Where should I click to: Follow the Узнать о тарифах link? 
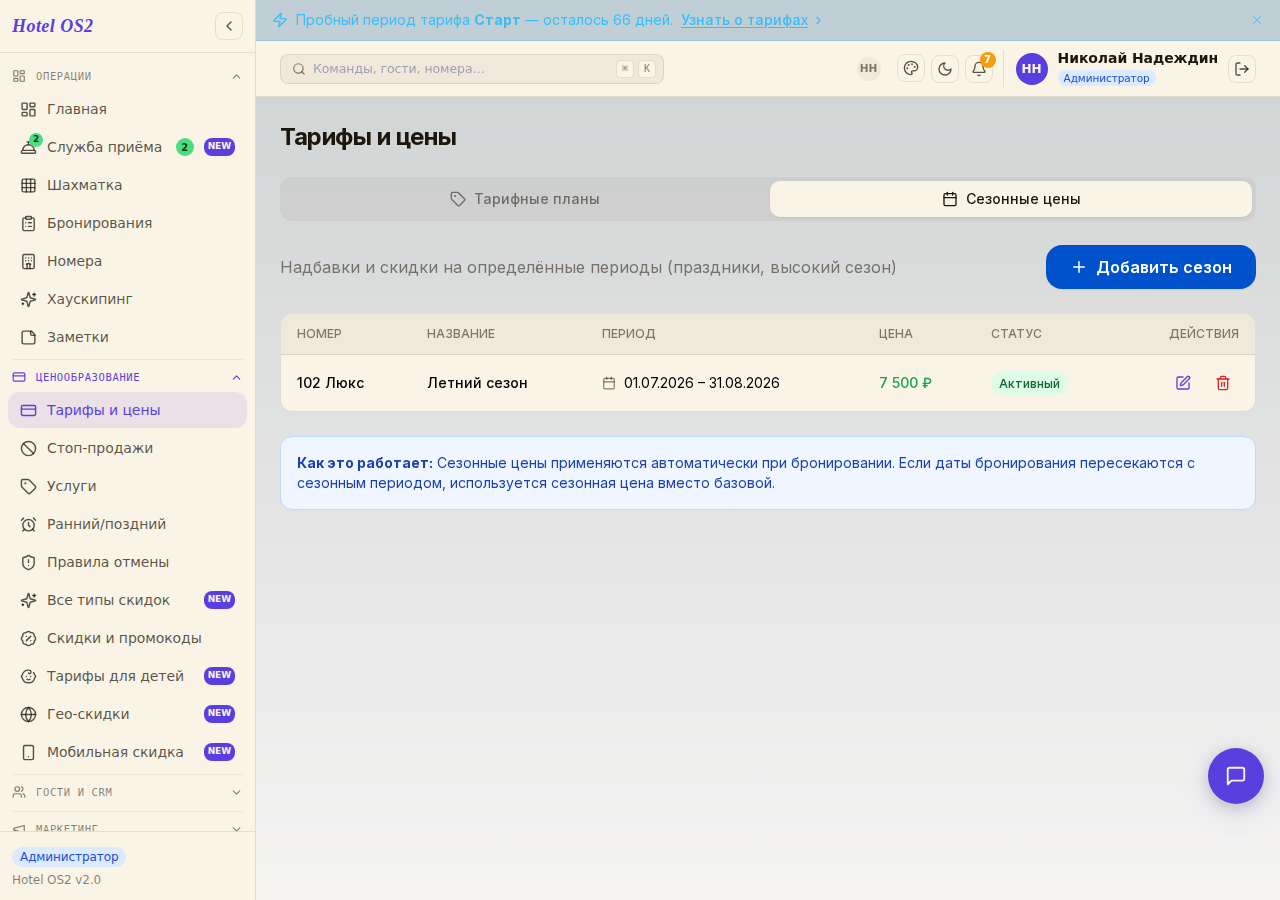tap(745, 20)
